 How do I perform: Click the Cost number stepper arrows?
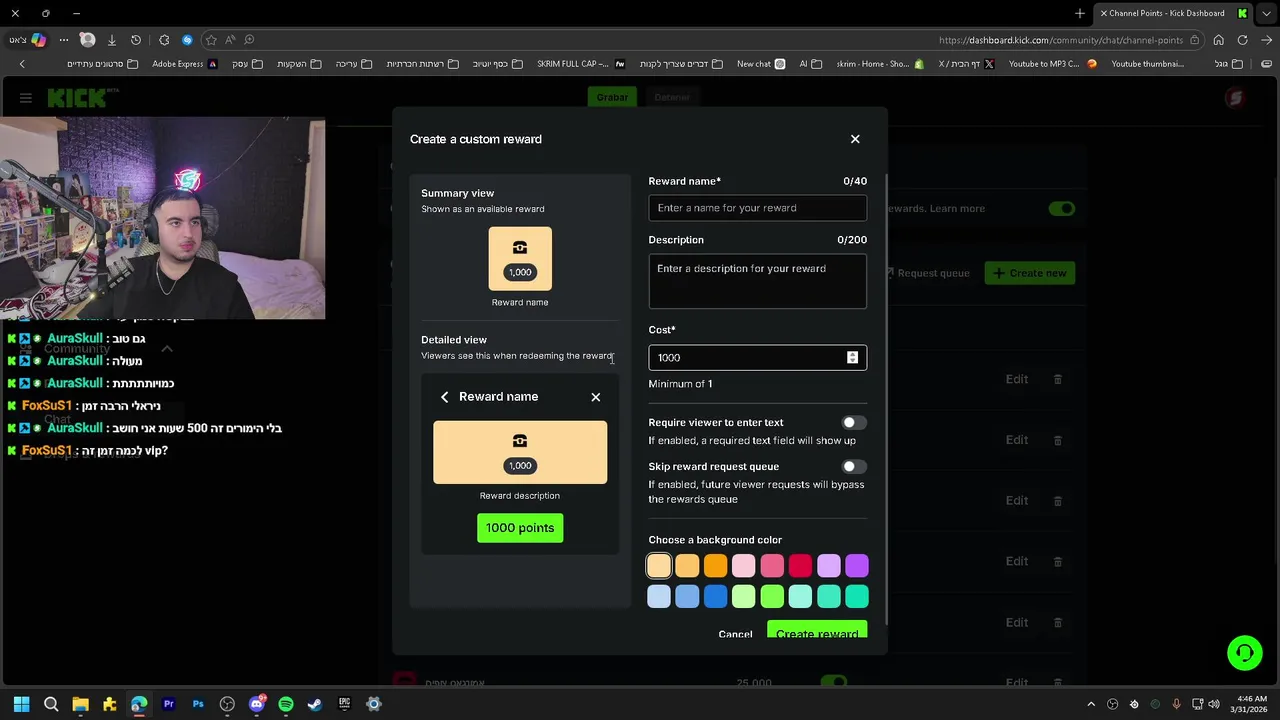pos(852,357)
